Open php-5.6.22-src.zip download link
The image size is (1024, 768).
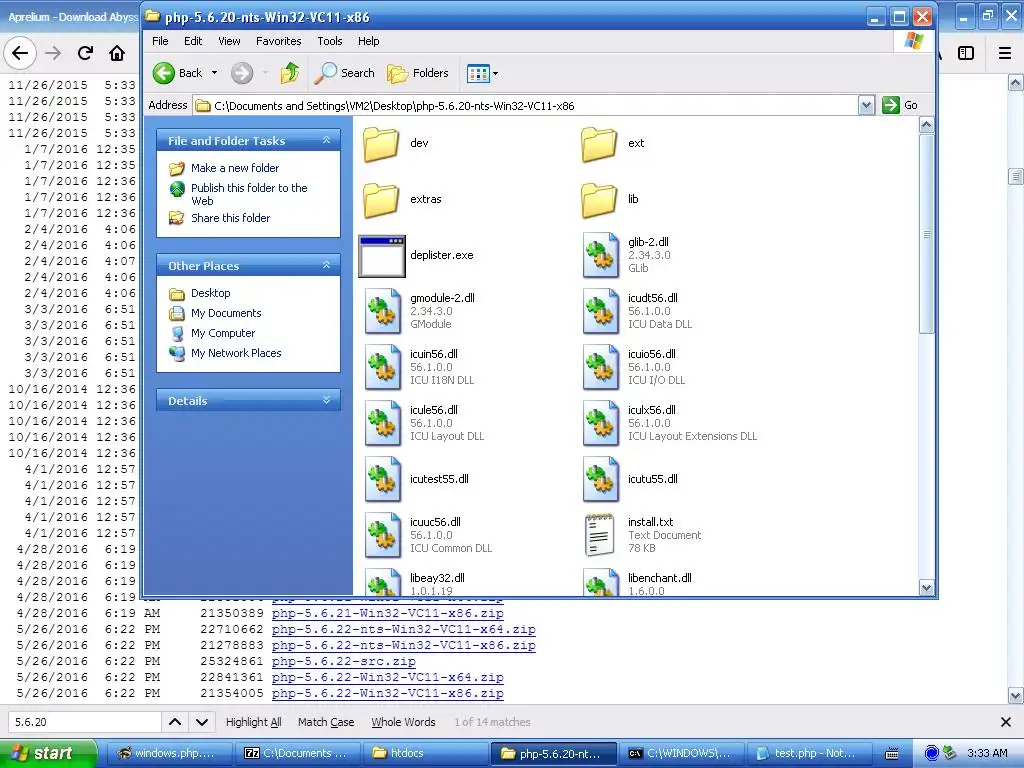point(344,662)
